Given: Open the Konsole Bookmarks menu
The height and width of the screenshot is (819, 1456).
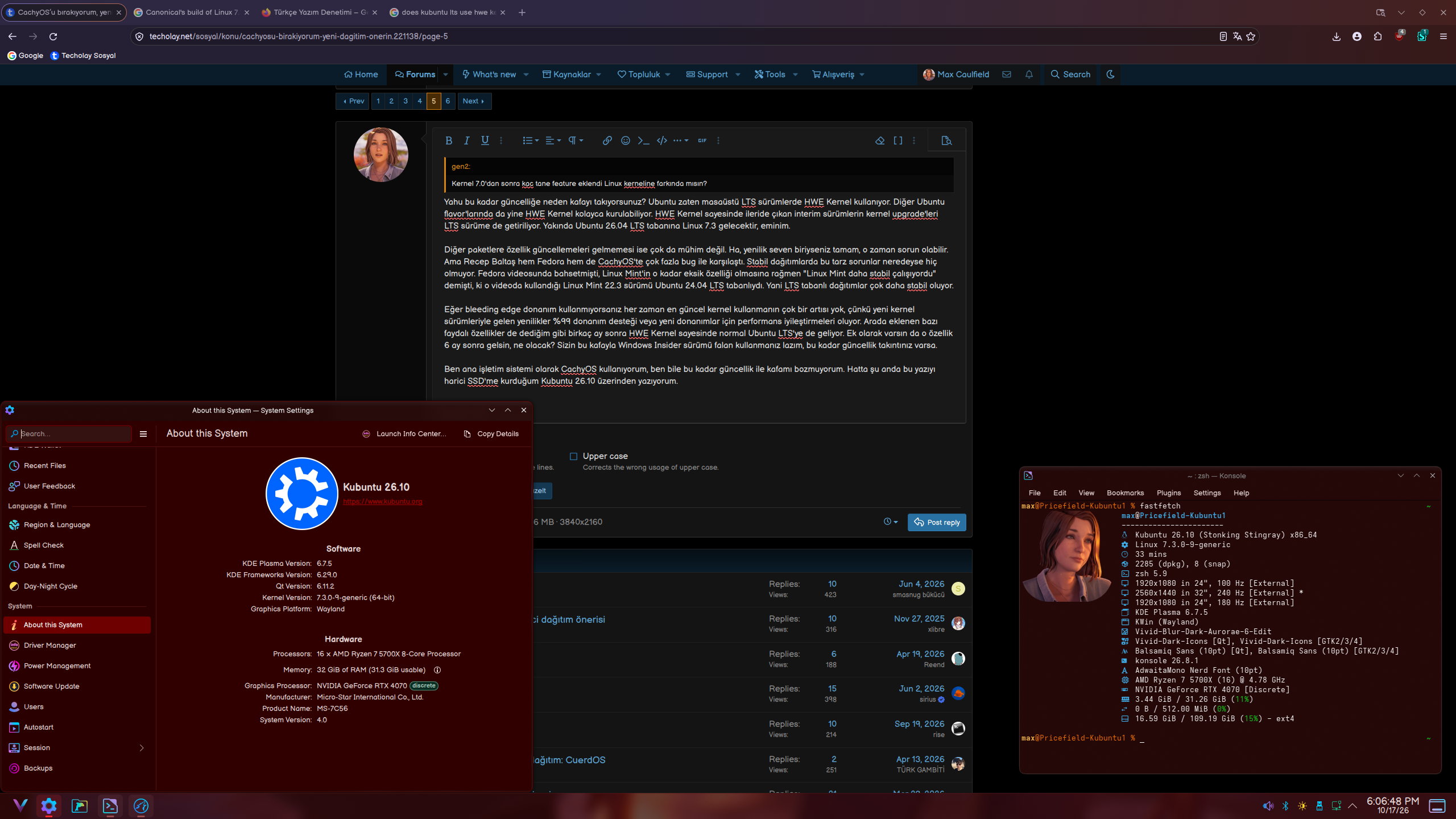Looking at the screenshot, I should (x=1125, y=493).
